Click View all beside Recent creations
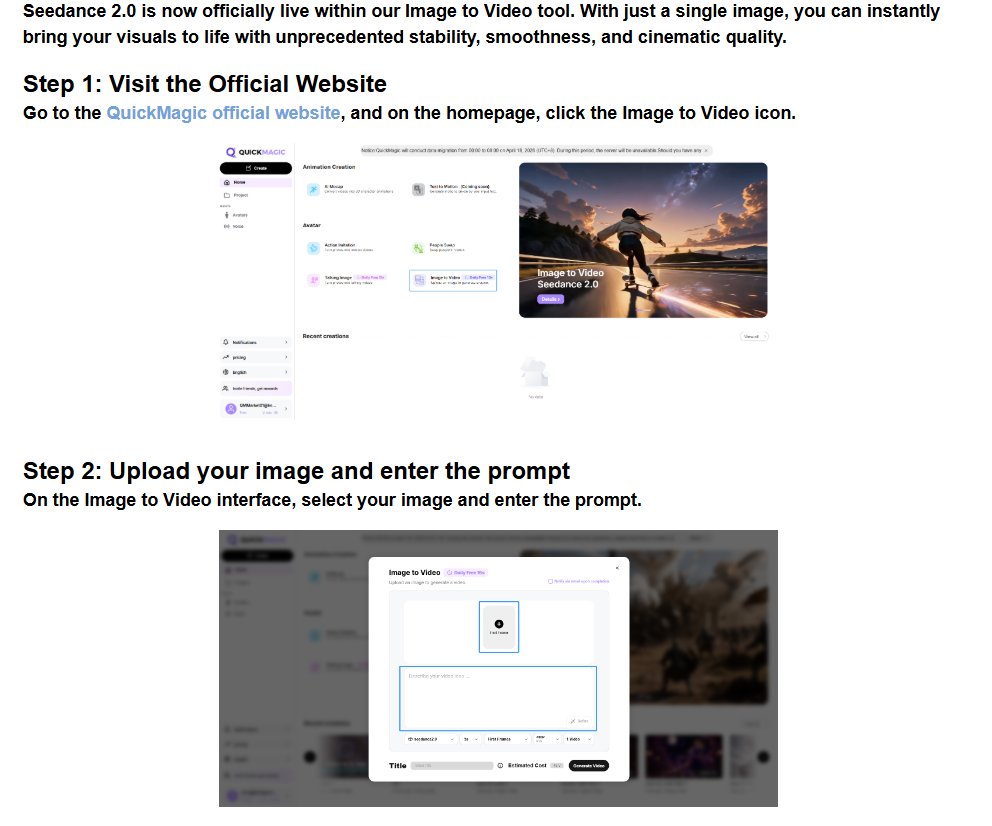Image resolution: width=992 pixels, height=826 pixels. pyautogui.click(x=753, y=336)
